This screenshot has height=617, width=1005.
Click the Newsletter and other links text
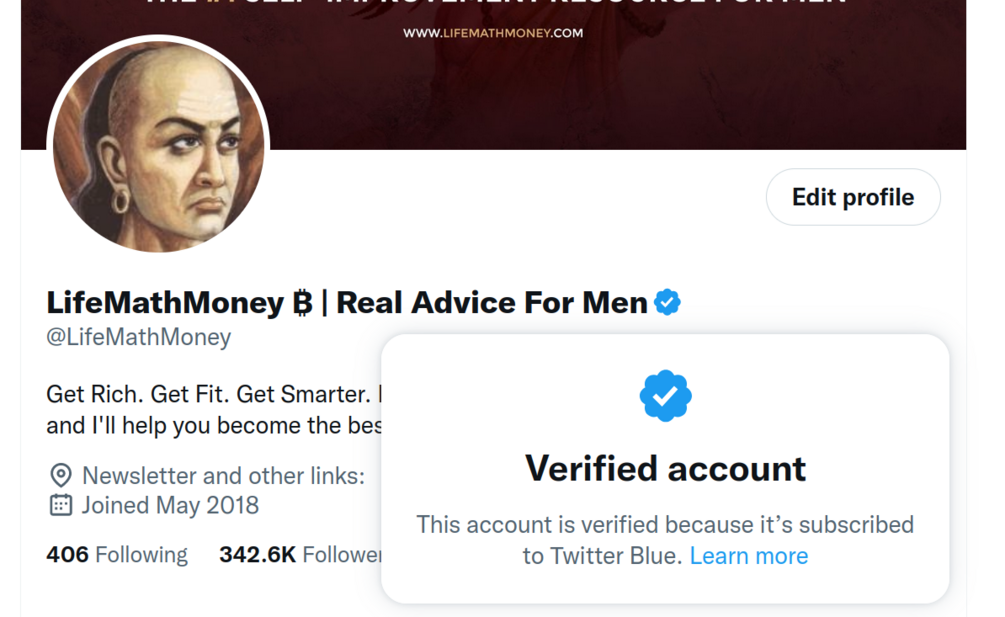click(x=224, y=476)
